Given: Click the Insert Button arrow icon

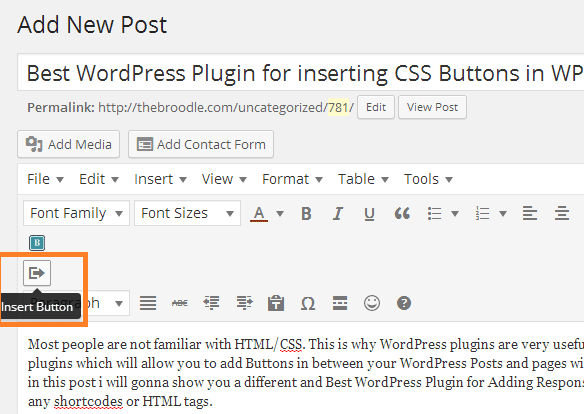Looking at the screenshot, I should (37, 273).
